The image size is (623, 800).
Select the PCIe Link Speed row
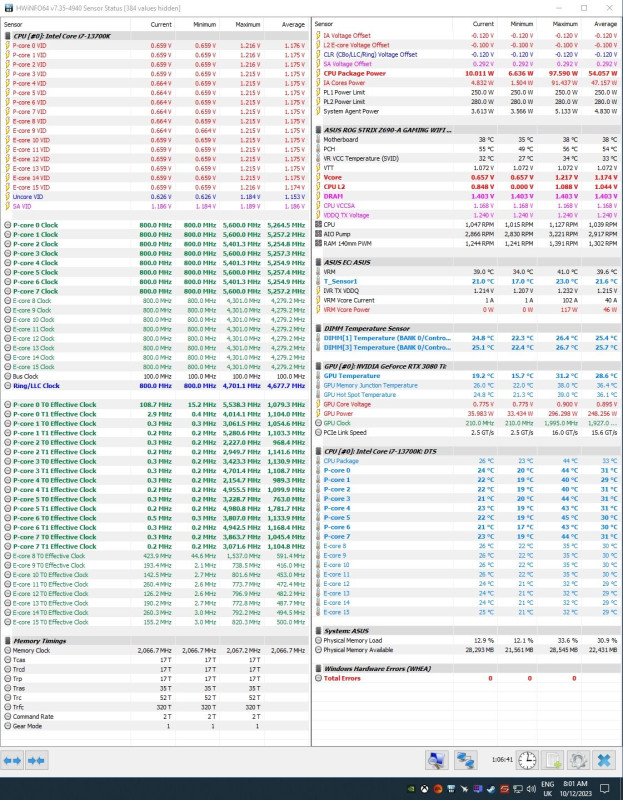tap(466, 433)
